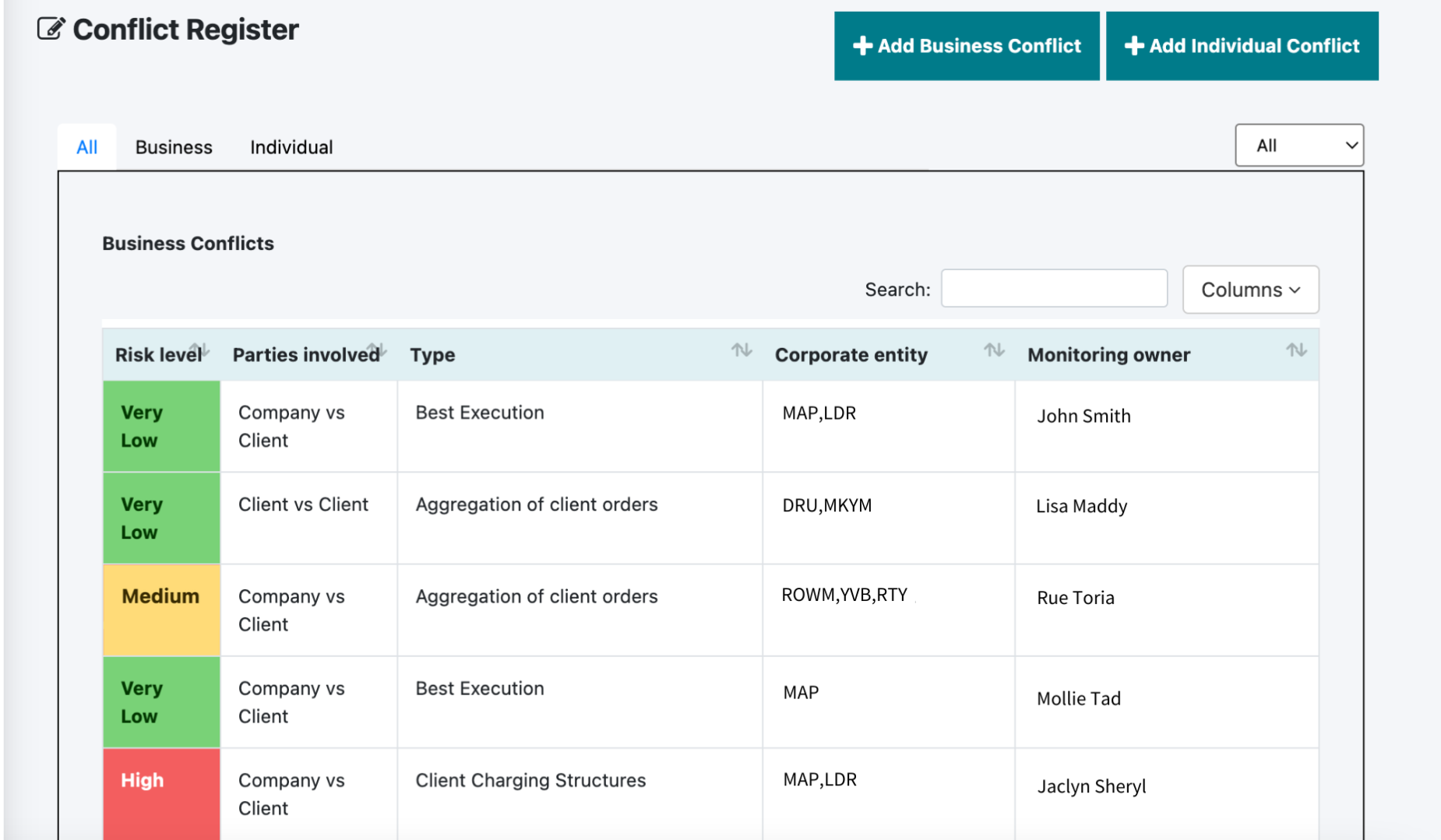Screen dimensions: 1441x840
Task: Switch to the Business tab
Action: point(174,147)
